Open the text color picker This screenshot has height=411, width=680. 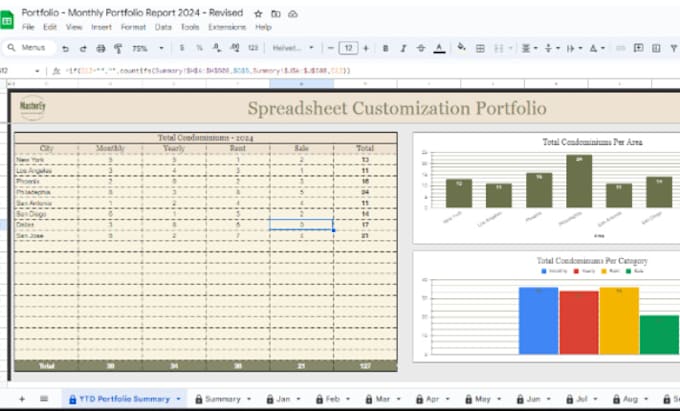pyautogui.click(x=439, y=48)
